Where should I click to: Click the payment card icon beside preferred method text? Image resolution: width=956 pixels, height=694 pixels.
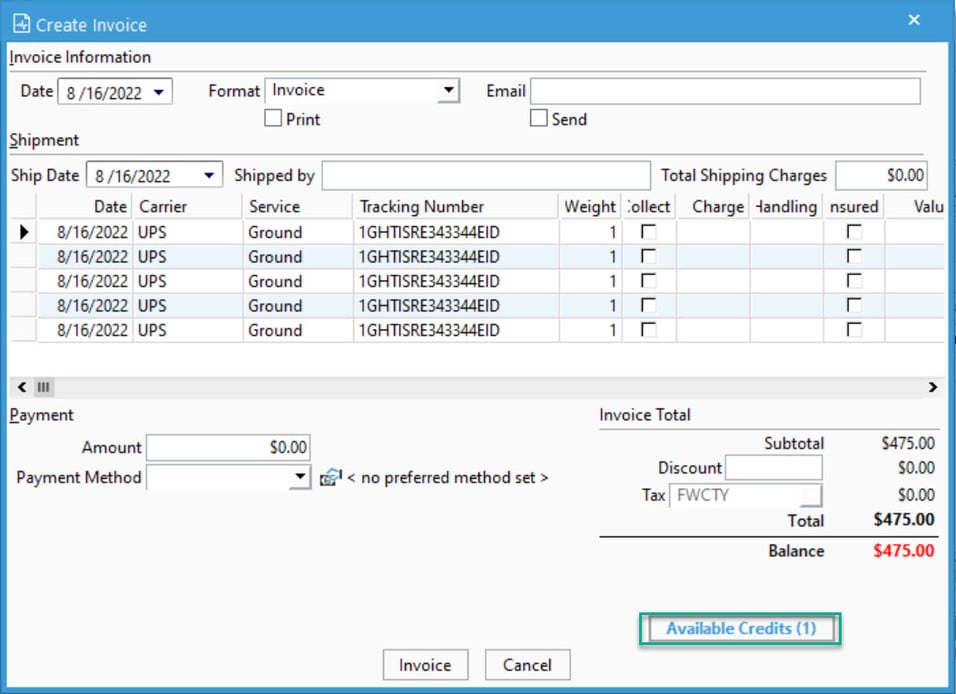[330, 478]
